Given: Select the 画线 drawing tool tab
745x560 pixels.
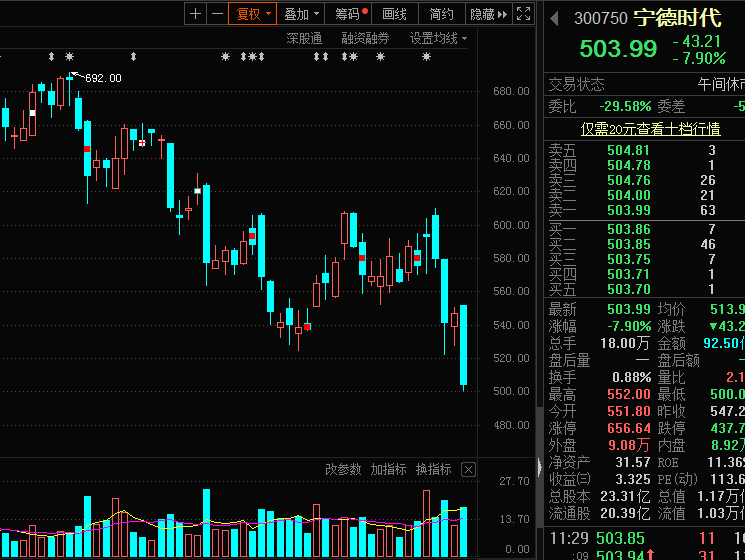Looking at the screenshot, I should pos(395,14).
